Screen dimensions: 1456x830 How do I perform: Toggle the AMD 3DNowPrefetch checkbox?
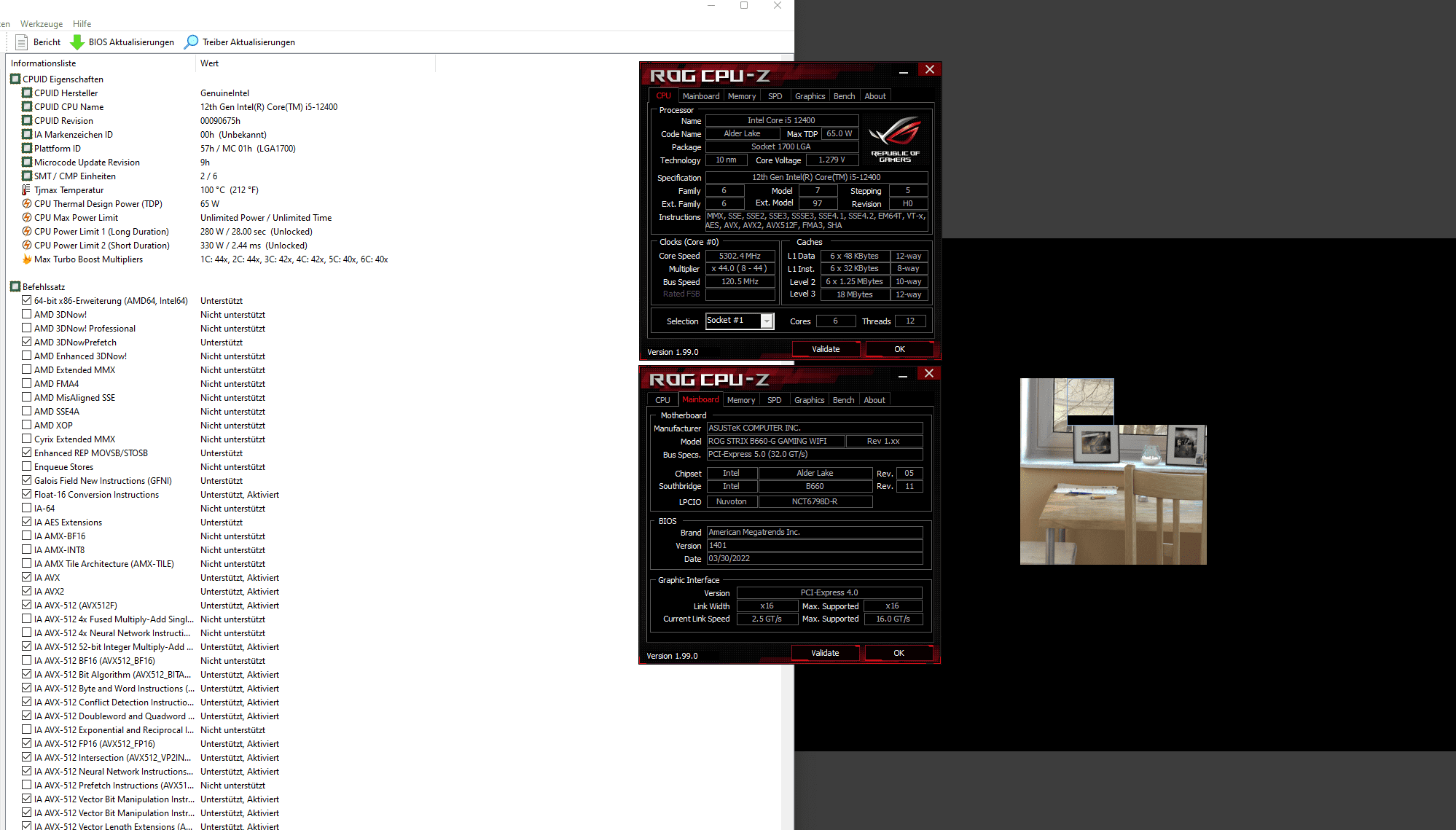tap(27, 342)
